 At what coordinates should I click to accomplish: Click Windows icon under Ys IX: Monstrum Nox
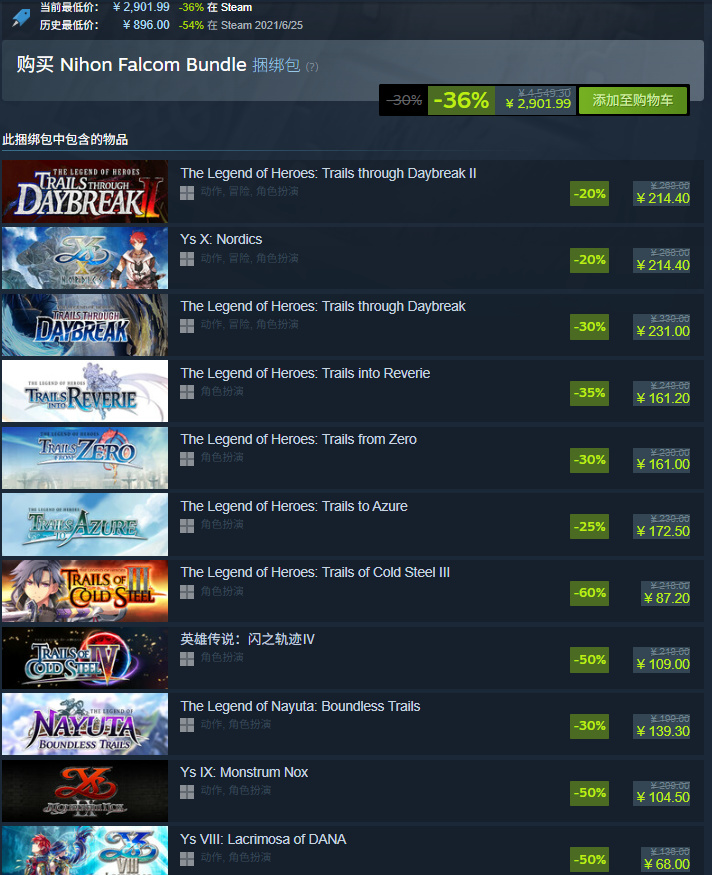[187, 791]
